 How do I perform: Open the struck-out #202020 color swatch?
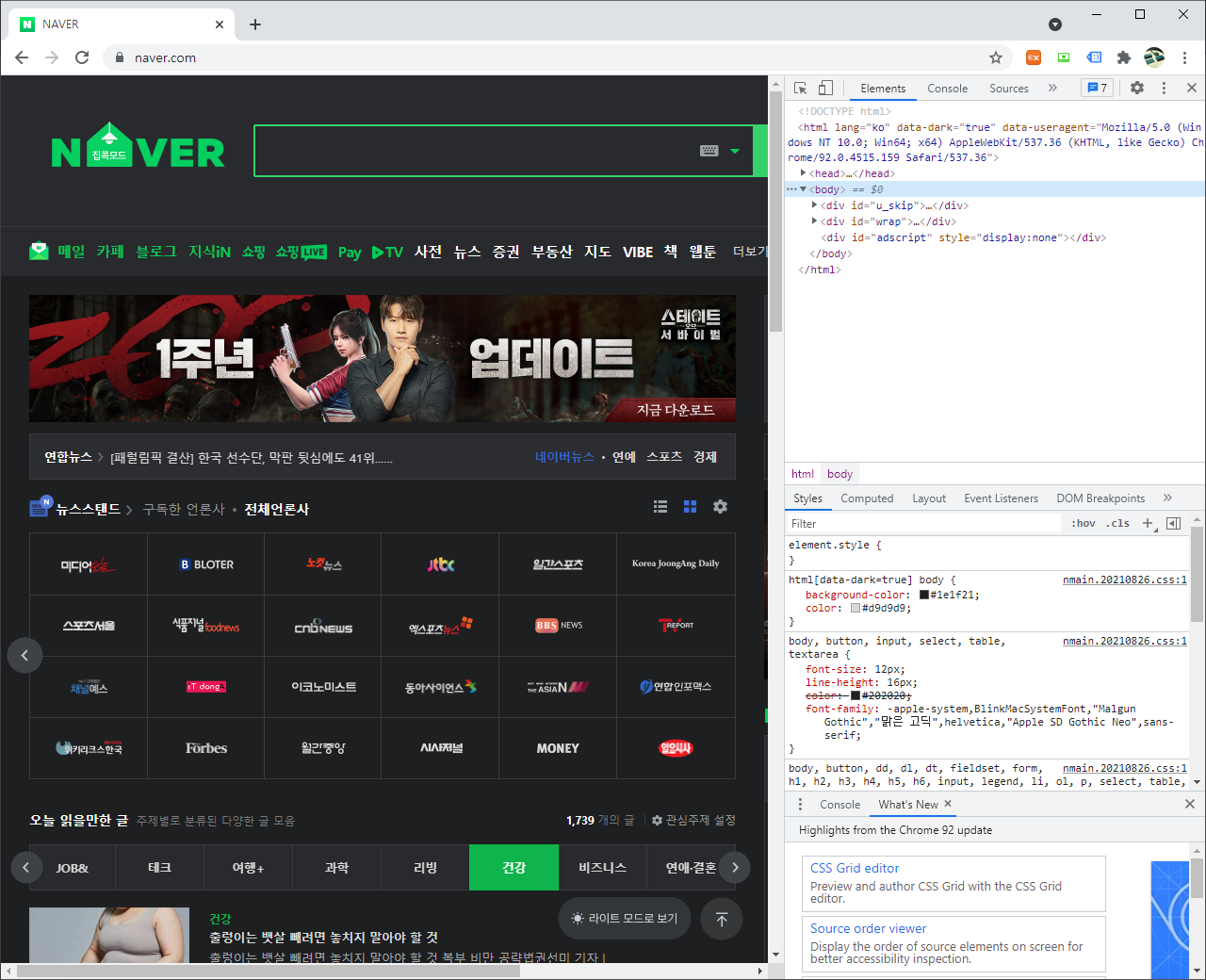point(856,695)
